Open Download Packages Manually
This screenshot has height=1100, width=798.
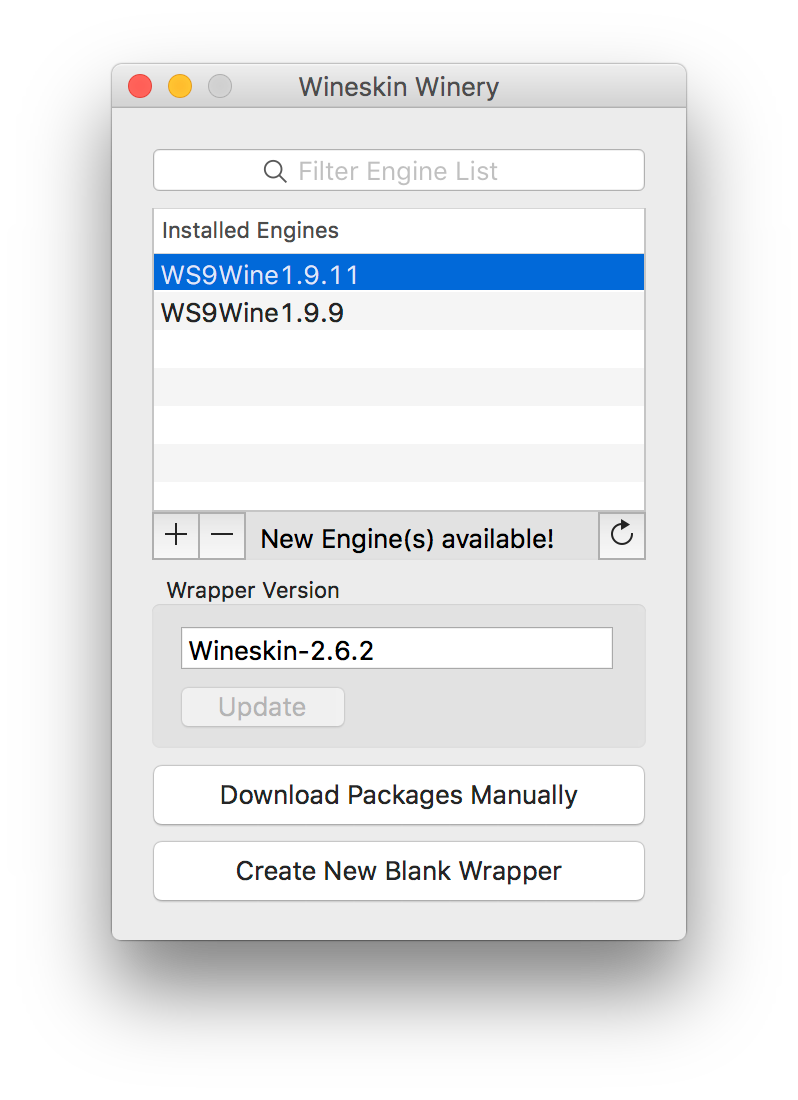click(399, 796)
